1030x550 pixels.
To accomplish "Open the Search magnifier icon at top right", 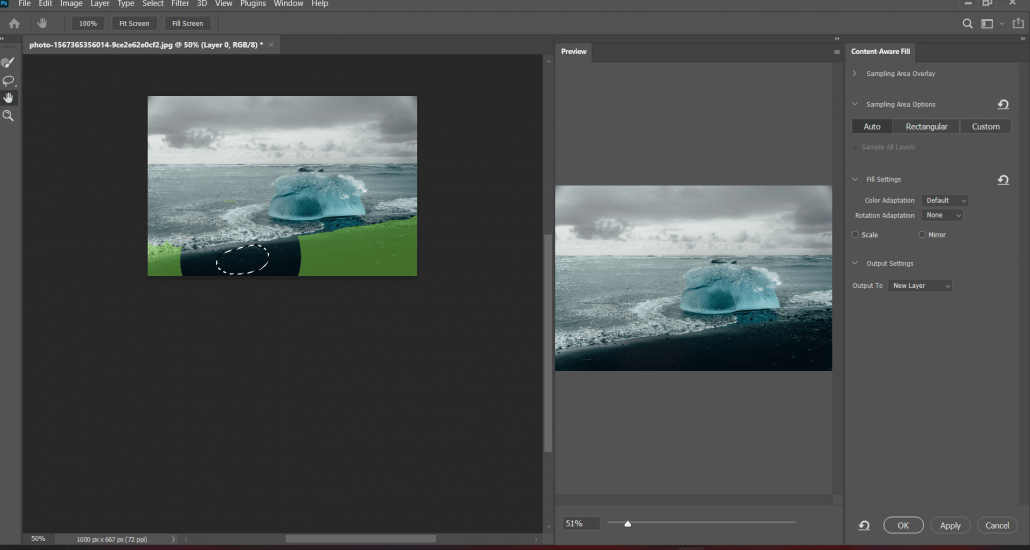I will tap(967, 24).
